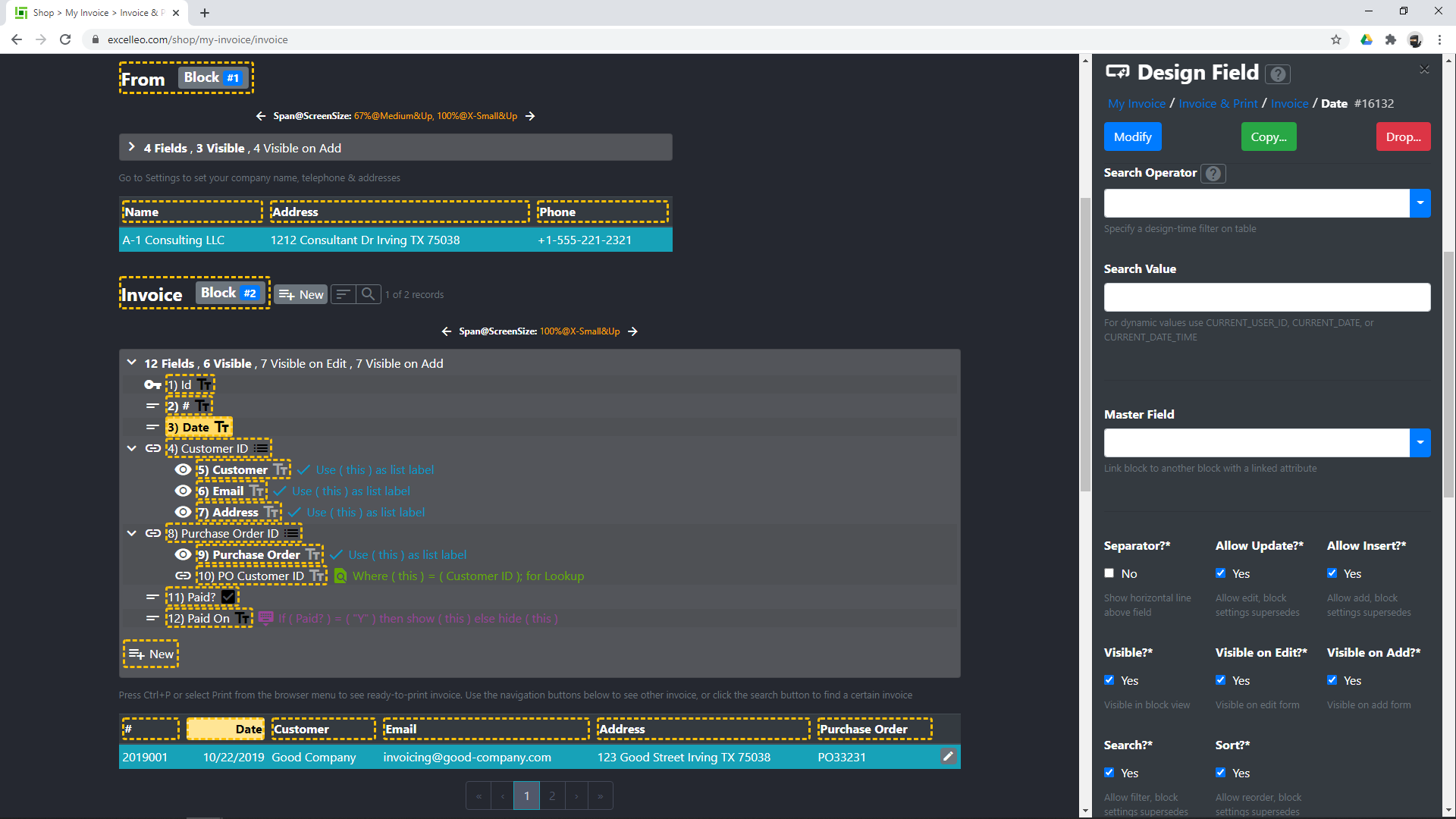This screenshot has height=819, width=1456.
Task: Open the Master Field dropdown
Action: (1420, 443)
